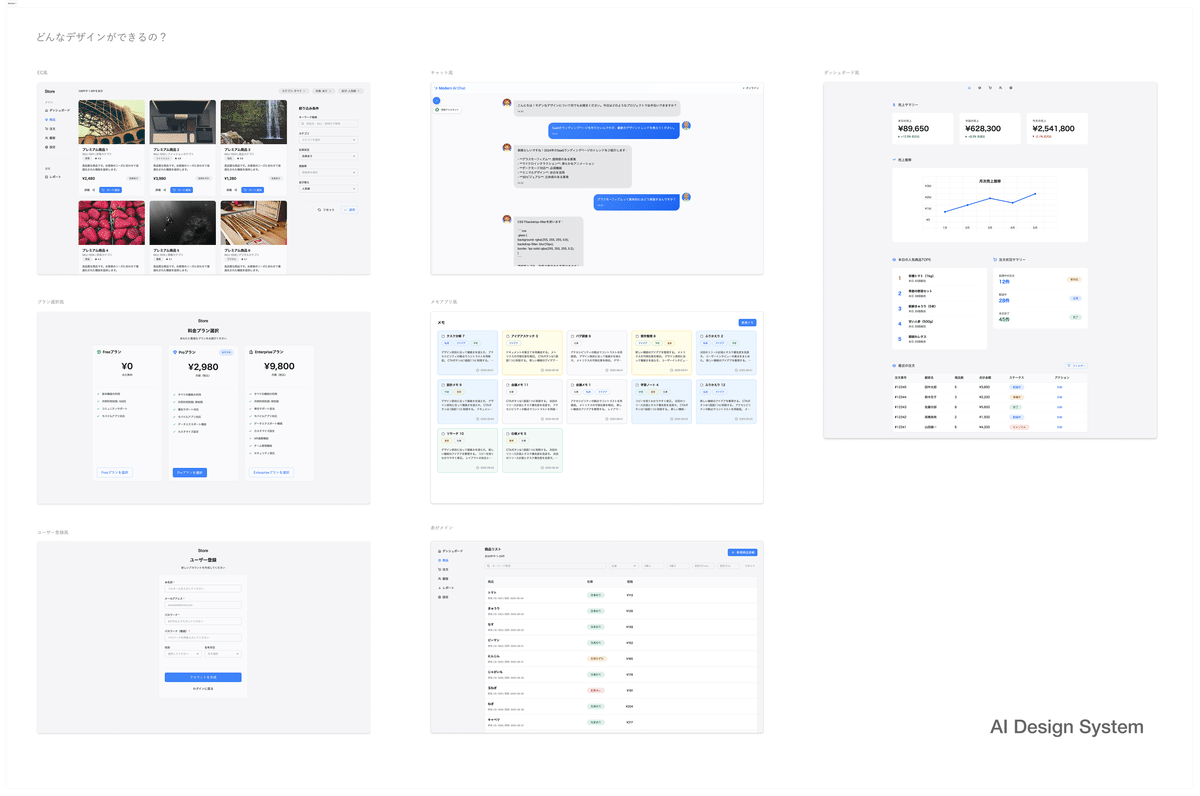This screenshot has width=1200, height=796.
Task: Add プレミアム商品 3 to cart
Action: [253, 190]
